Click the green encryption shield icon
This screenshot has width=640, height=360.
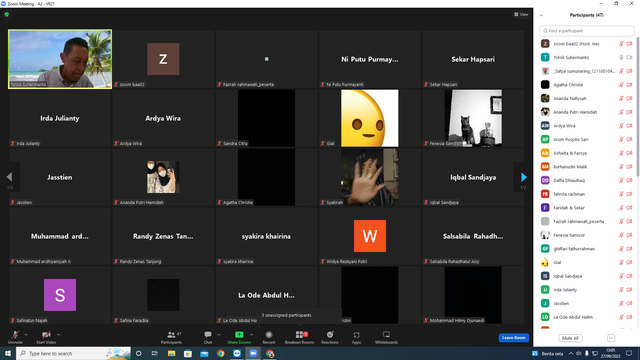coord(7,14)
